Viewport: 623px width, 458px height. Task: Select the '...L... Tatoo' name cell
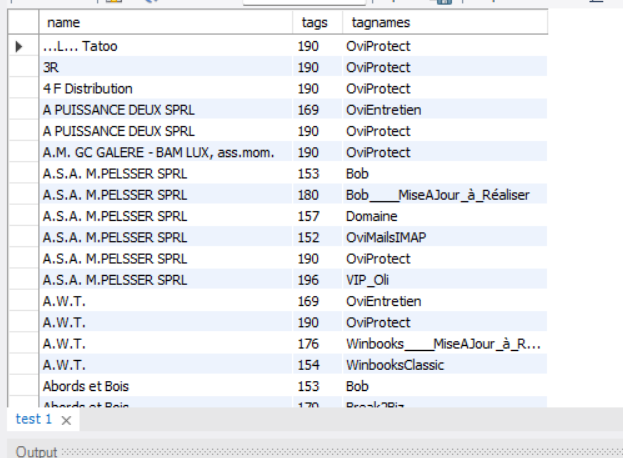tap(166, 46)
